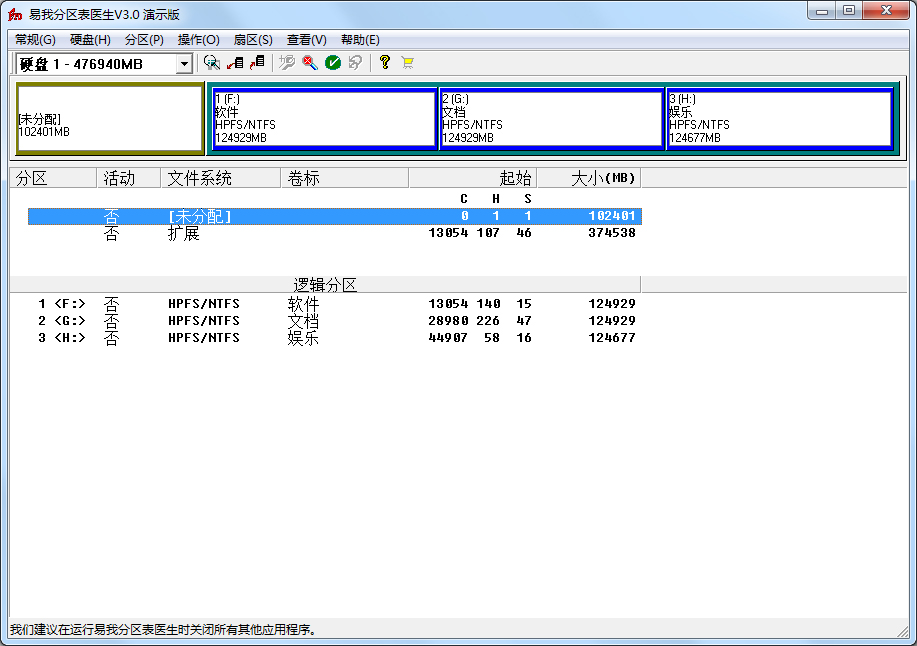Viewport: 917px width, 646px height.
Task: Select the highlighted [未分配] row
Action: click(x=335, y=216)
